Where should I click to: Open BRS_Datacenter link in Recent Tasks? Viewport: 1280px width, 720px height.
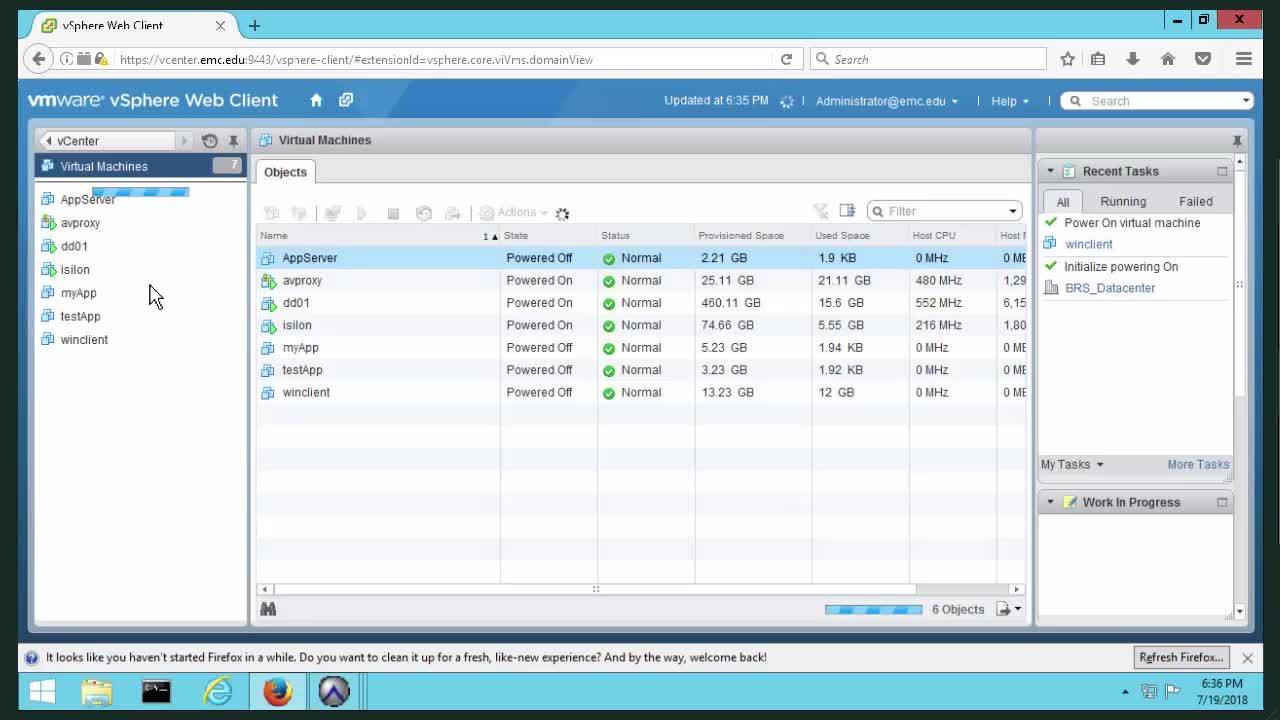(1110, 288)
